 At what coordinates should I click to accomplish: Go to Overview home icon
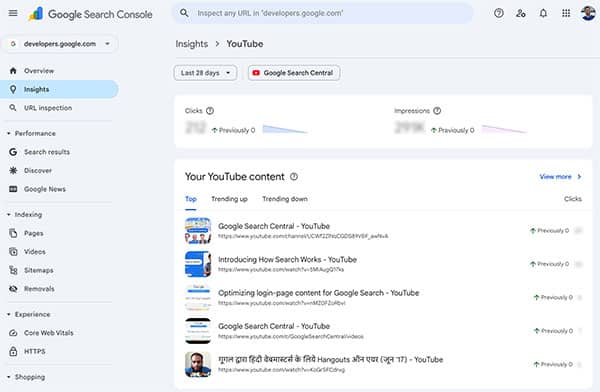click(x=13, y=71)
